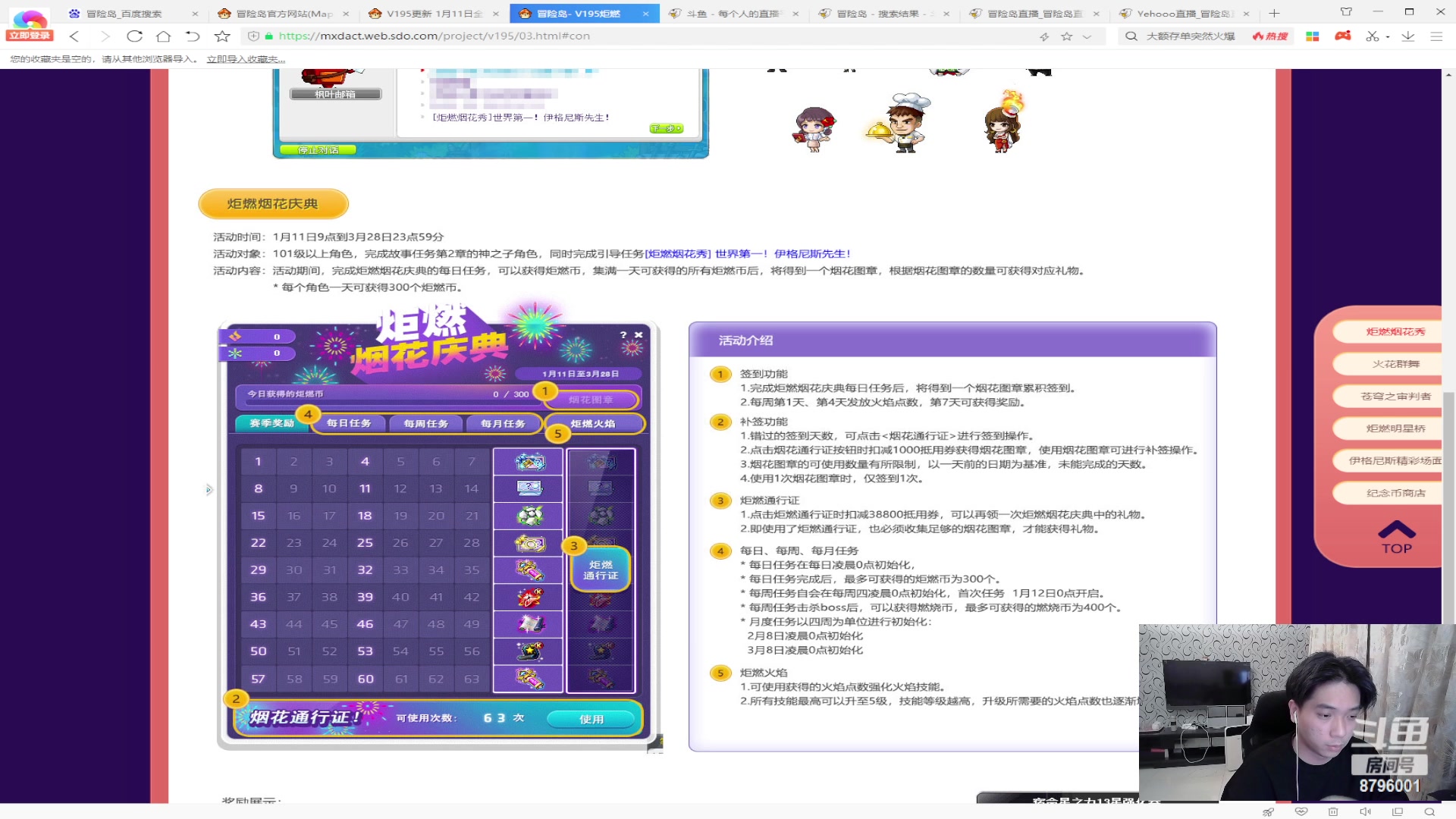Click the 立即导入收藏夹 link
The width and height of the screenshot is (1456, 819).
(246, 59)
